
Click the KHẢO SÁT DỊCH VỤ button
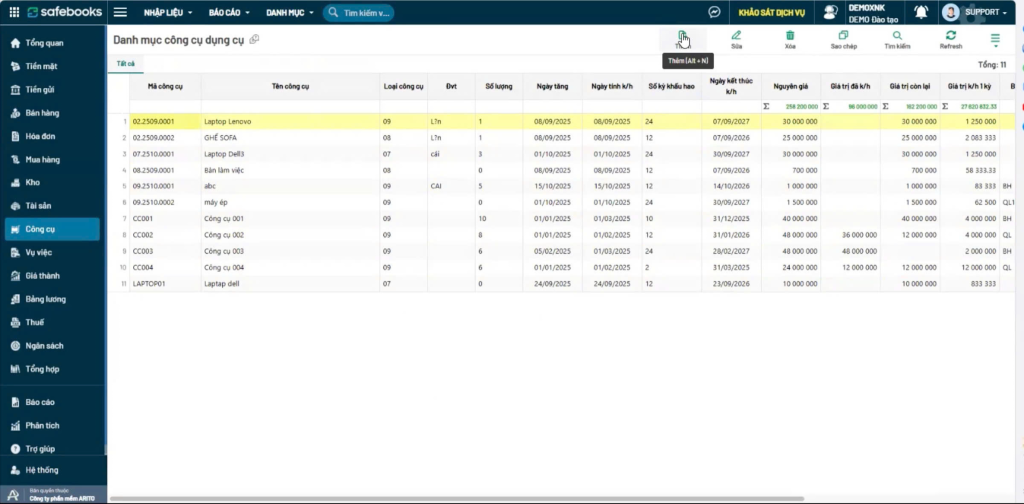(x=771, y=13)
